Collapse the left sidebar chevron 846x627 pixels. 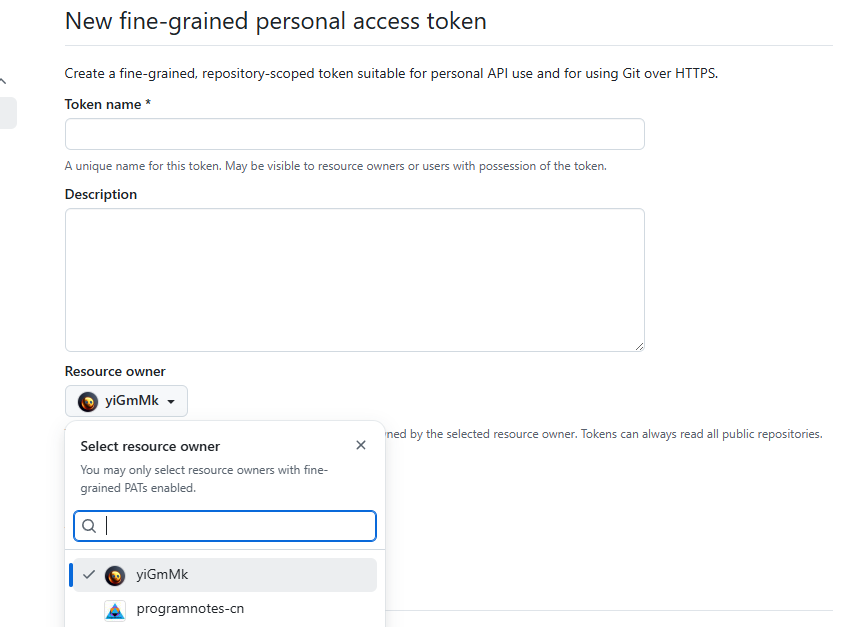pyautogui.click(x=3, y=80)
